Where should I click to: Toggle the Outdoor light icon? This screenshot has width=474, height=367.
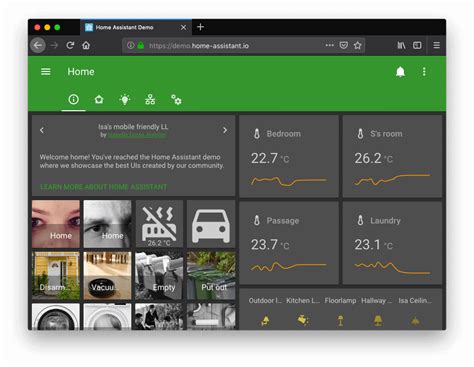coord(265,321)
